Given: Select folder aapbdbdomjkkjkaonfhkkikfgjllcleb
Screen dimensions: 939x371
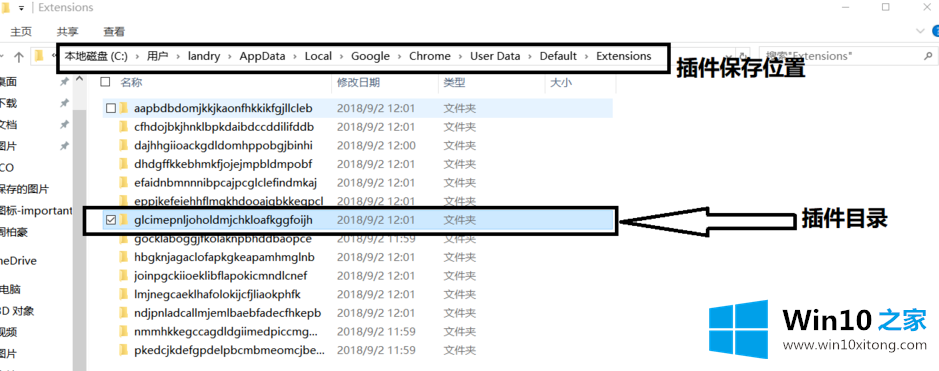Looking at the screenshot, I should point(223,108).
